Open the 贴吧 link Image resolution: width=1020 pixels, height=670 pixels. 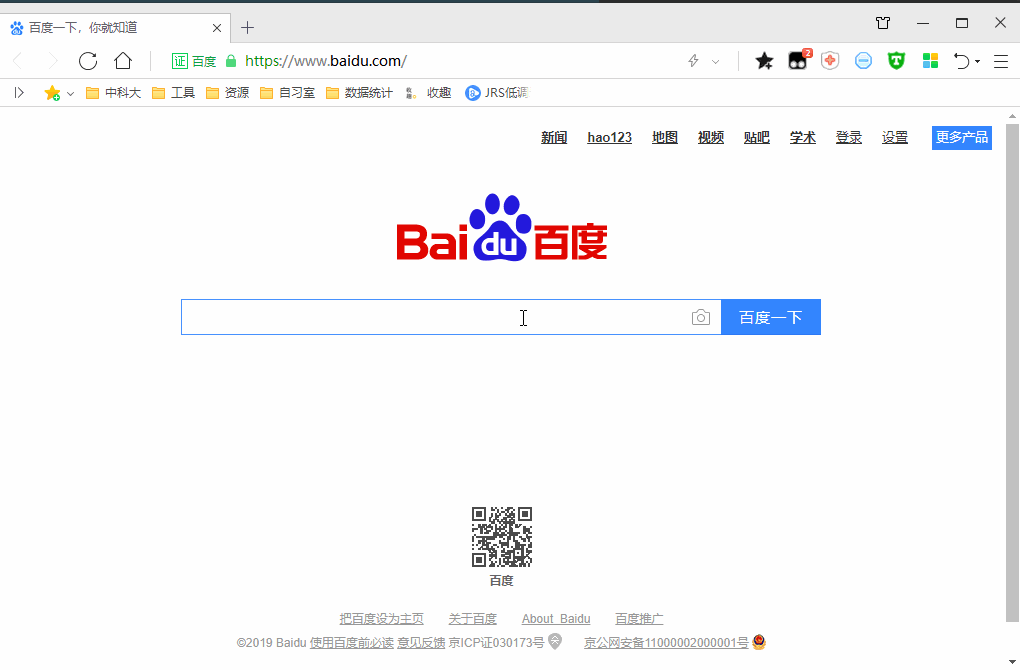pos(757,137)
